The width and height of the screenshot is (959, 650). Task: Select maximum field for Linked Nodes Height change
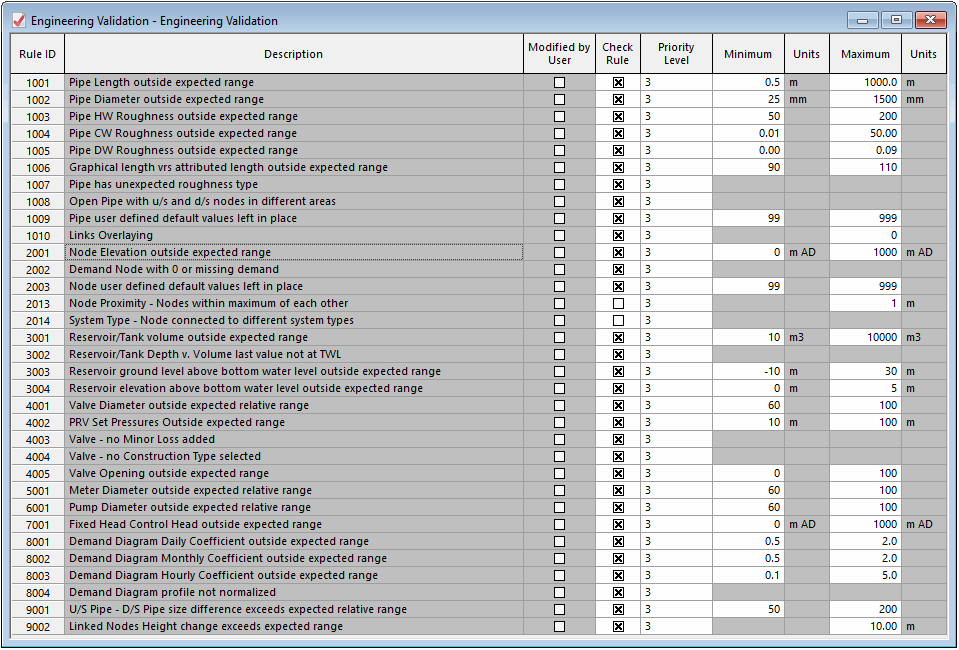pos(865,626)
